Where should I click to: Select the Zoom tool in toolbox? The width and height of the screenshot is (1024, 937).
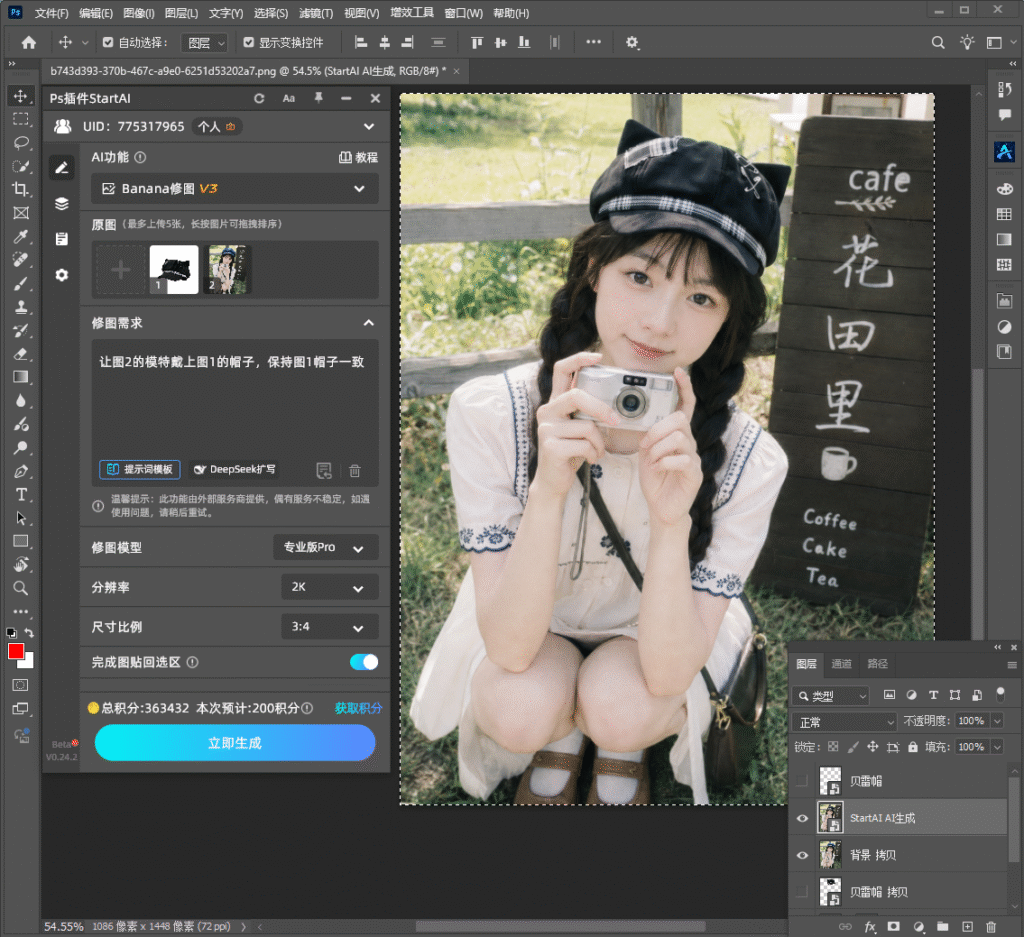point(21,588)
